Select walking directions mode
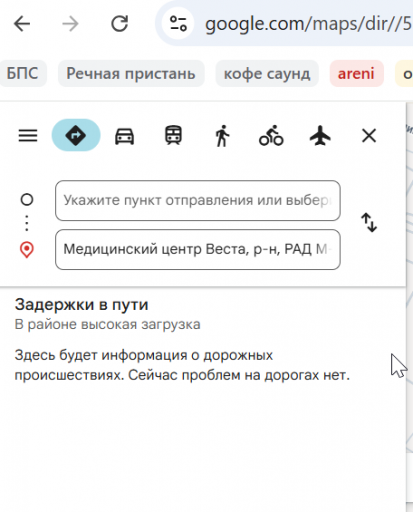413x512 pixels. click(x=222, y=136)
